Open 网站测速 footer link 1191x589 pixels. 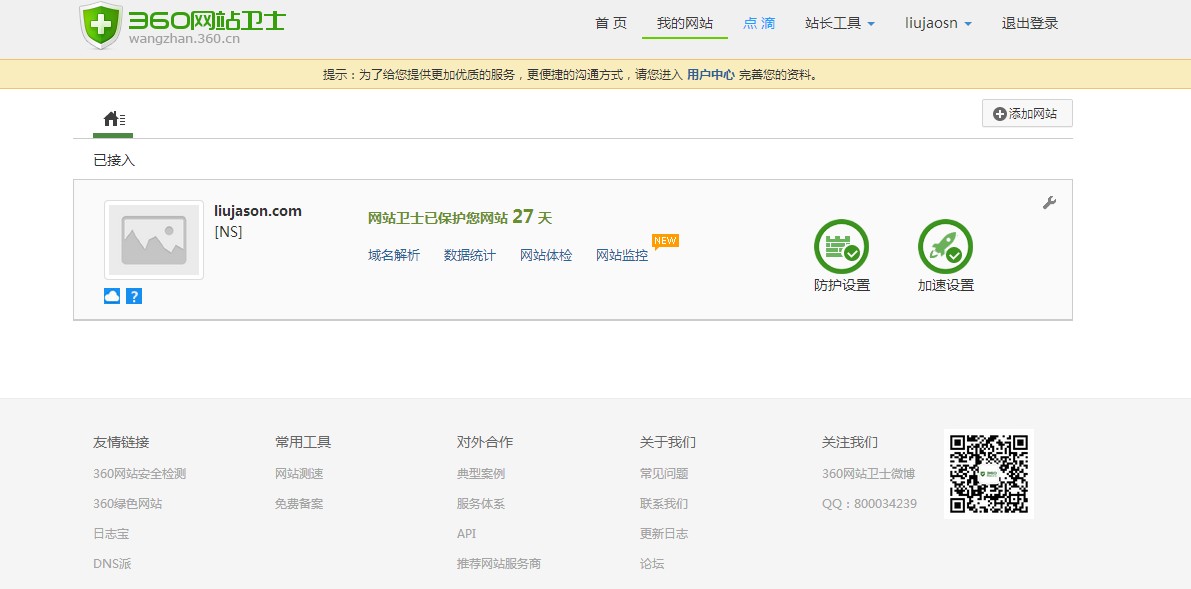299,473
